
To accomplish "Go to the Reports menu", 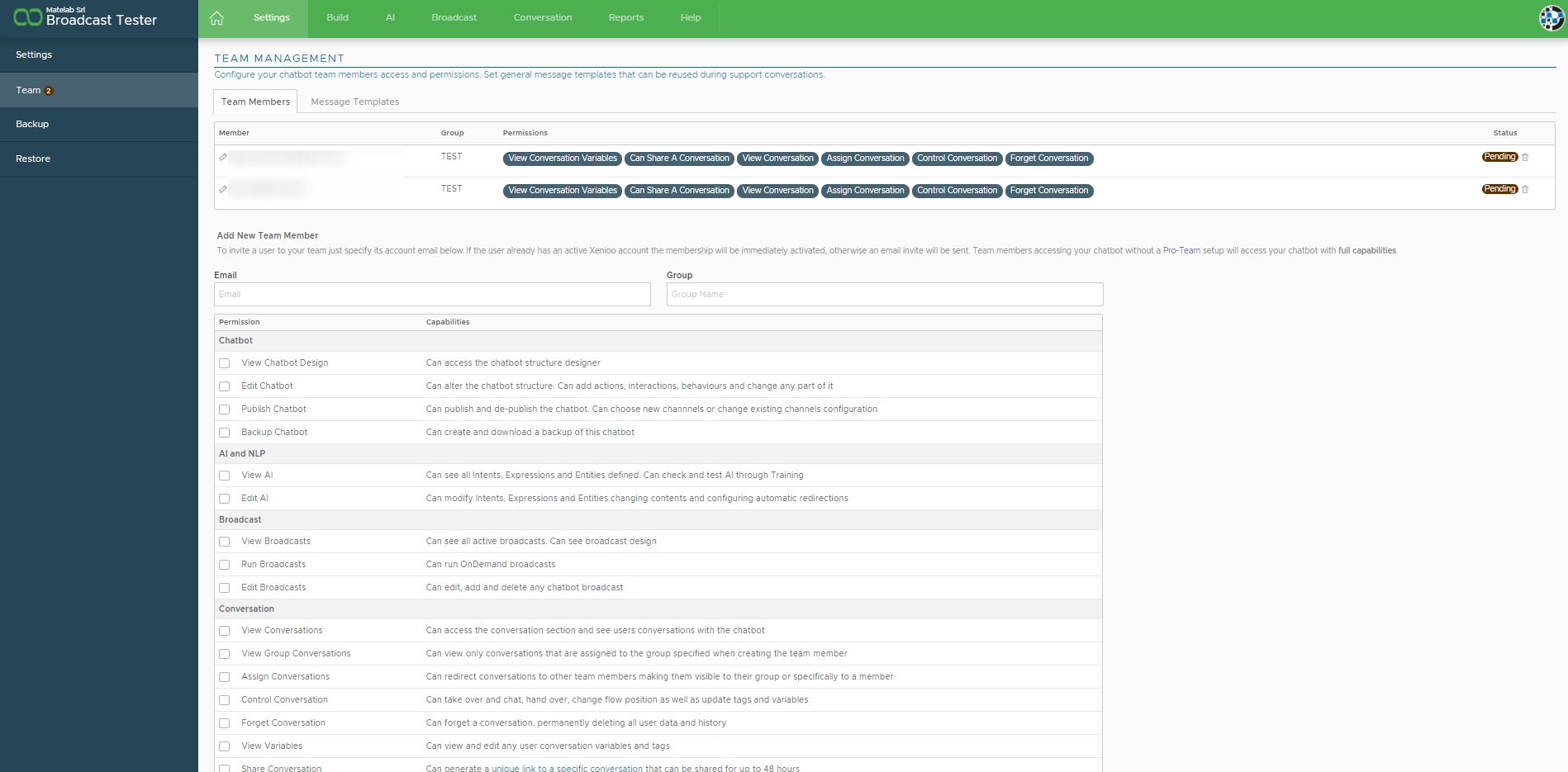I will pyautogui.click(x=625, y=17).
